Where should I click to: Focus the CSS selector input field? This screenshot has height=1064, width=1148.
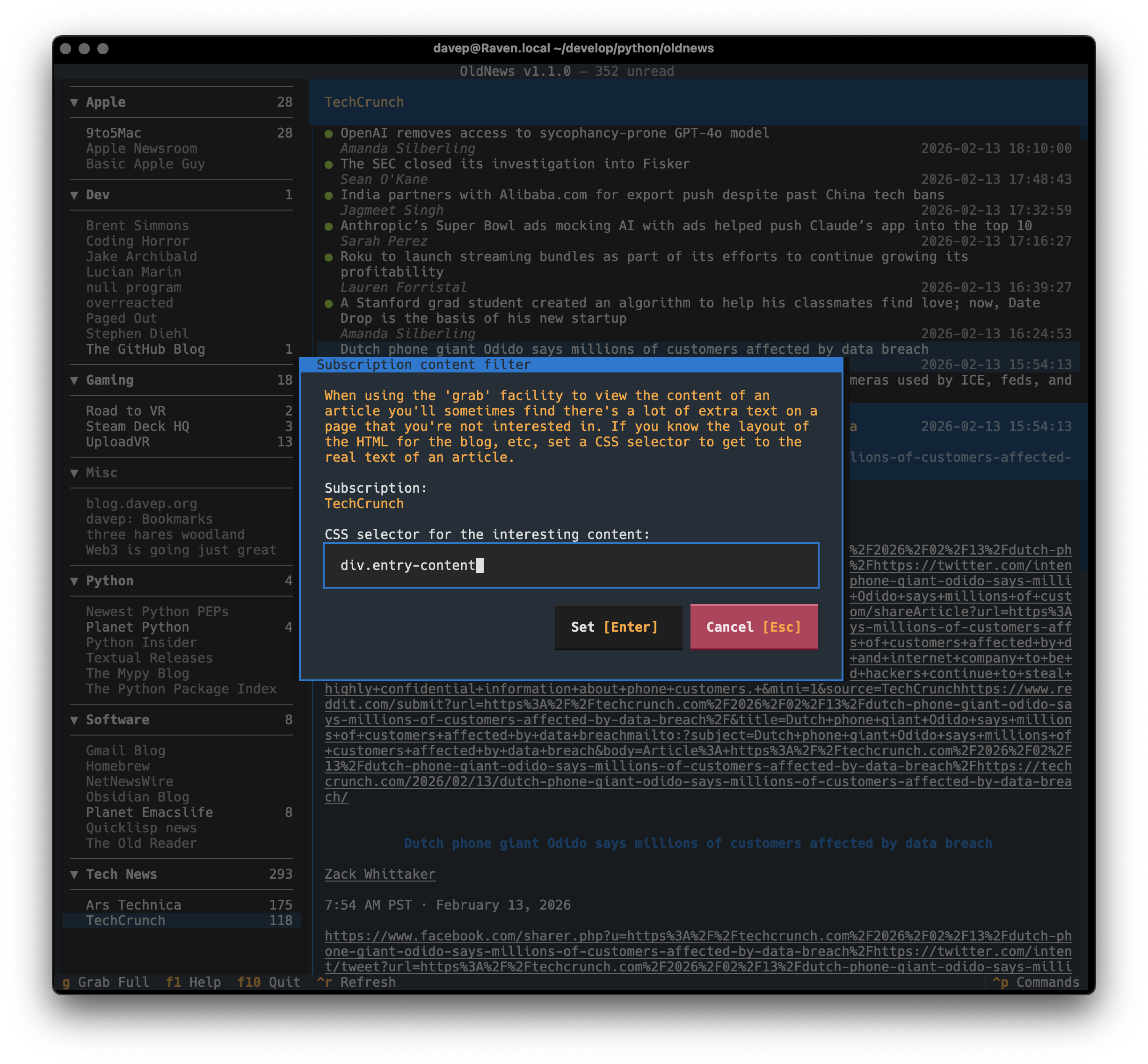(571, 565)
